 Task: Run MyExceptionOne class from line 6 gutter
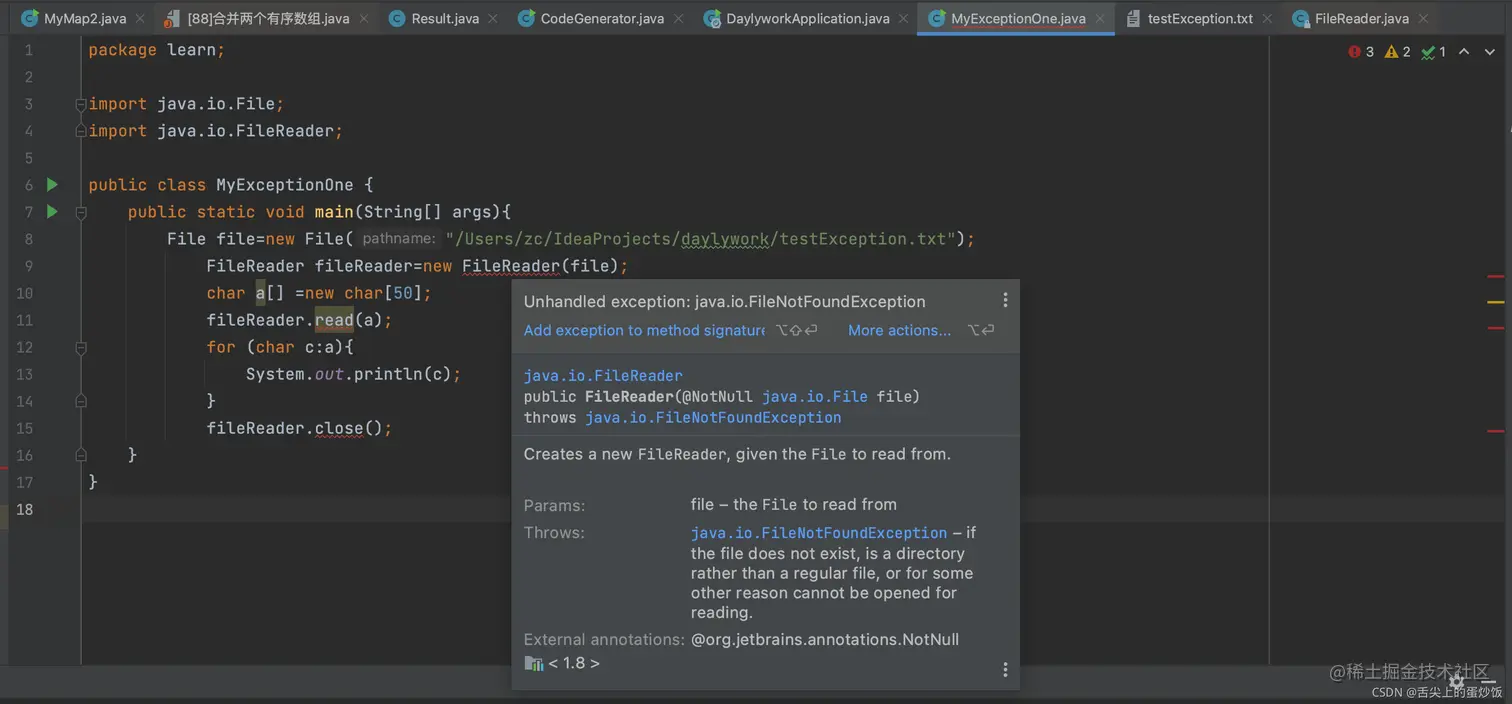[53, 185]
